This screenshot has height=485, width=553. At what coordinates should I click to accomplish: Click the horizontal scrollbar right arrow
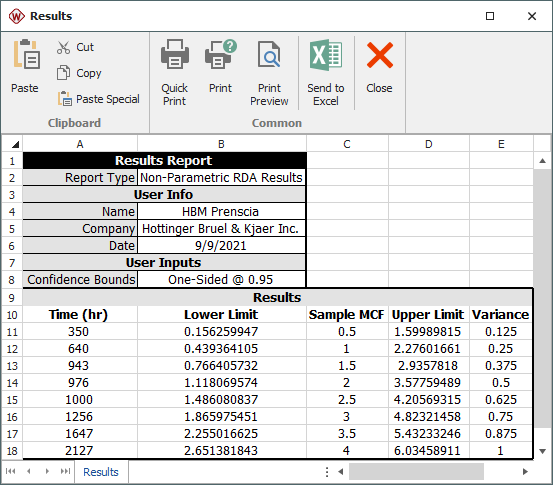525,472
